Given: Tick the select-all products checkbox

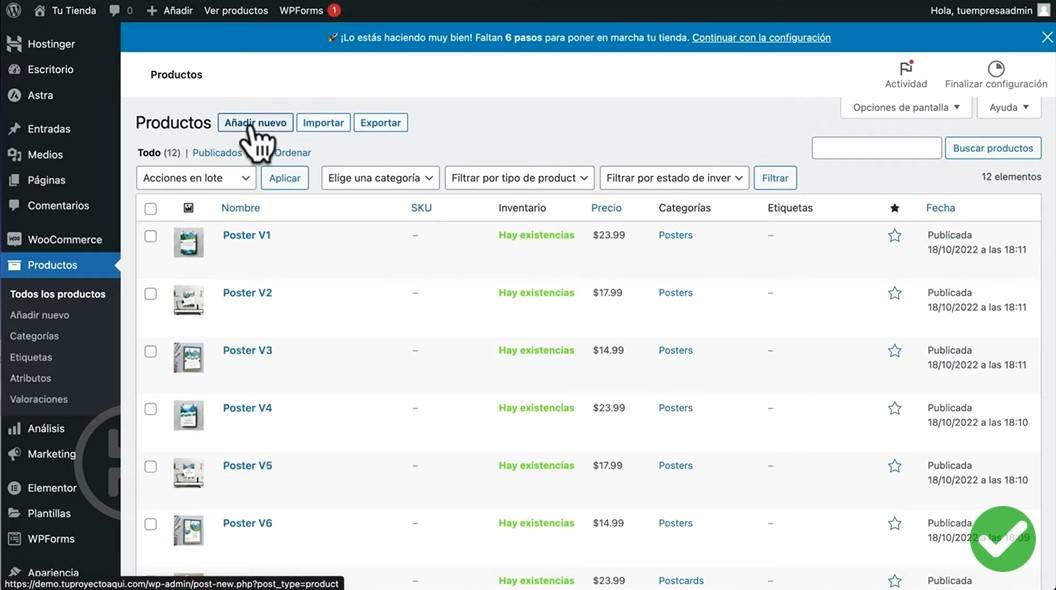Looking at the screenshot, I should coord(150,208).
